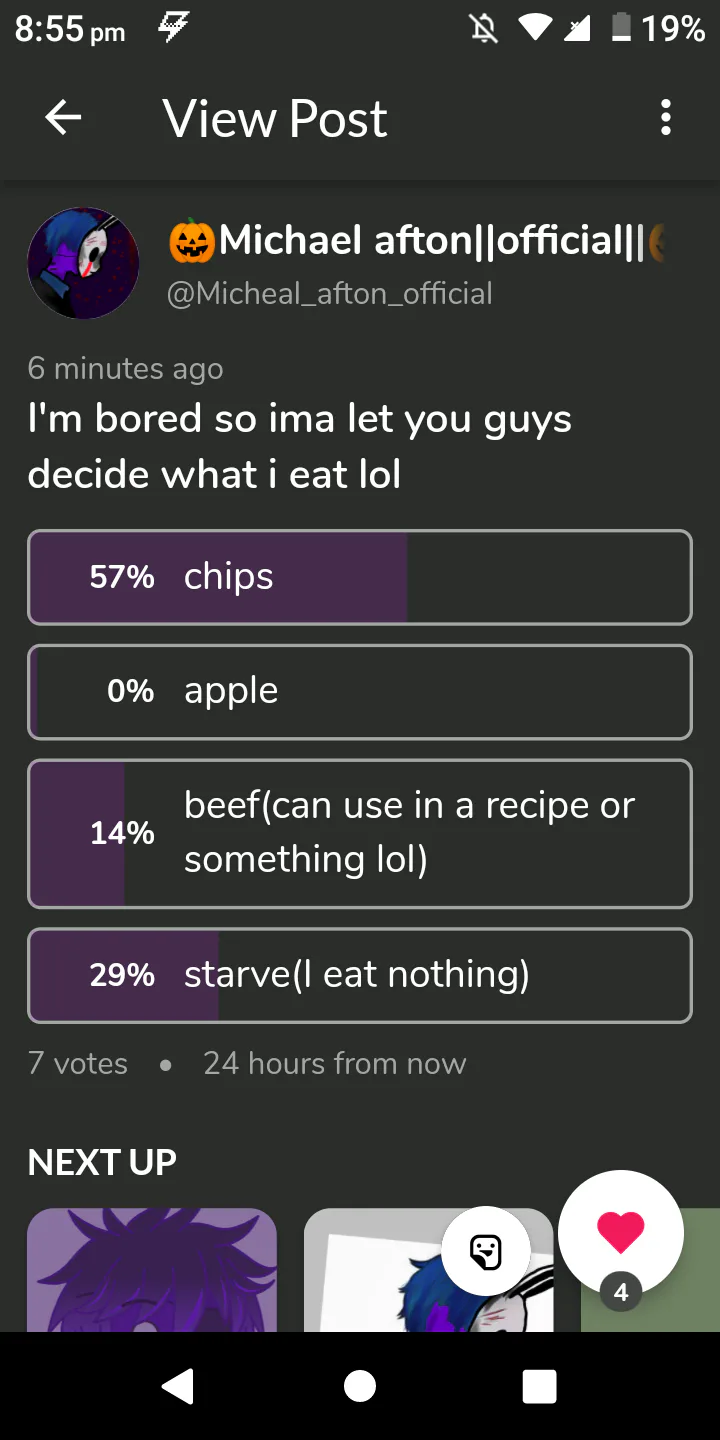Tap the muted notifications bell icon
The width and height of the screenshot is (720, 1440).
tap(484, 29)
